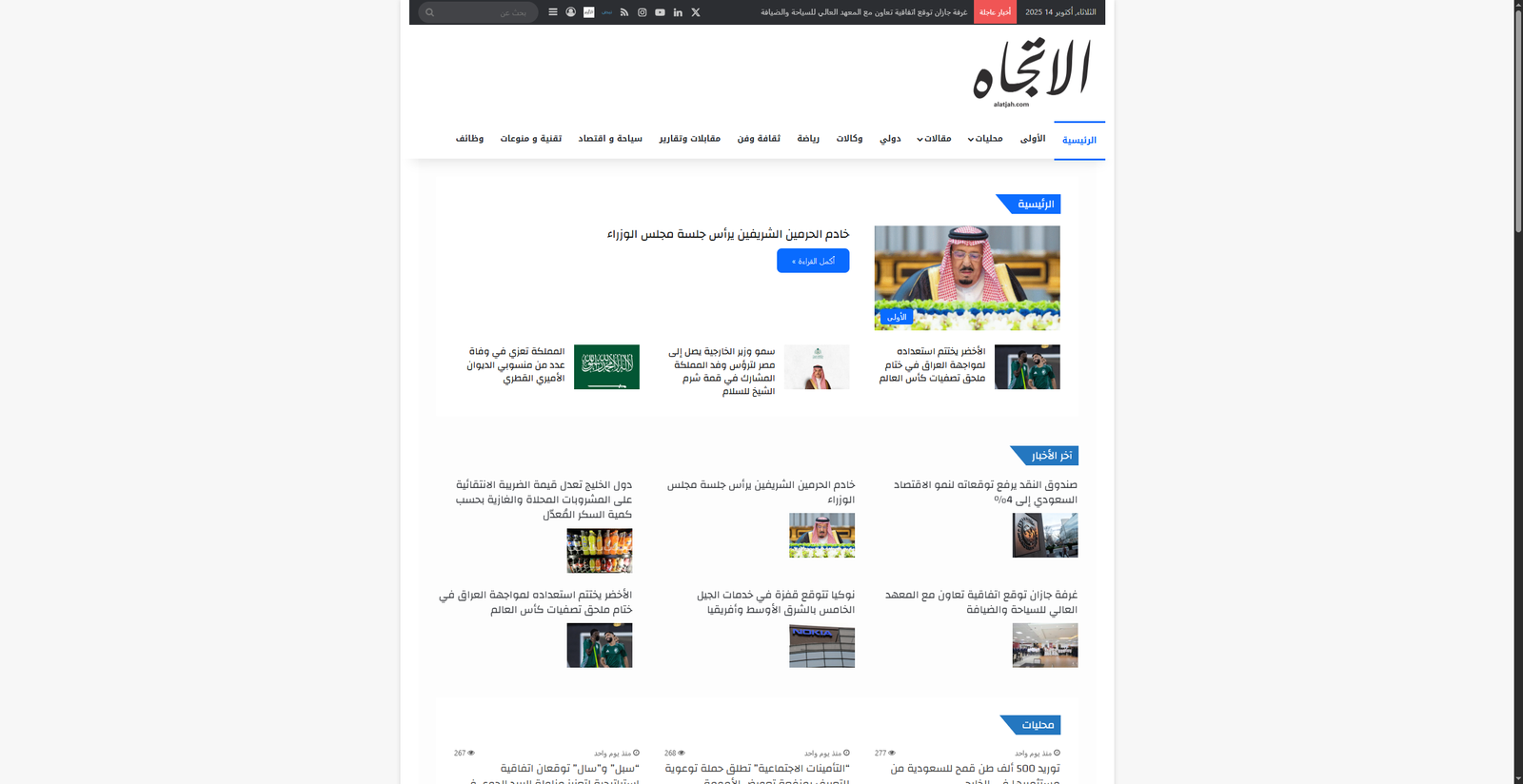Open the LinkedIn page icon

(x=678, y=12)
